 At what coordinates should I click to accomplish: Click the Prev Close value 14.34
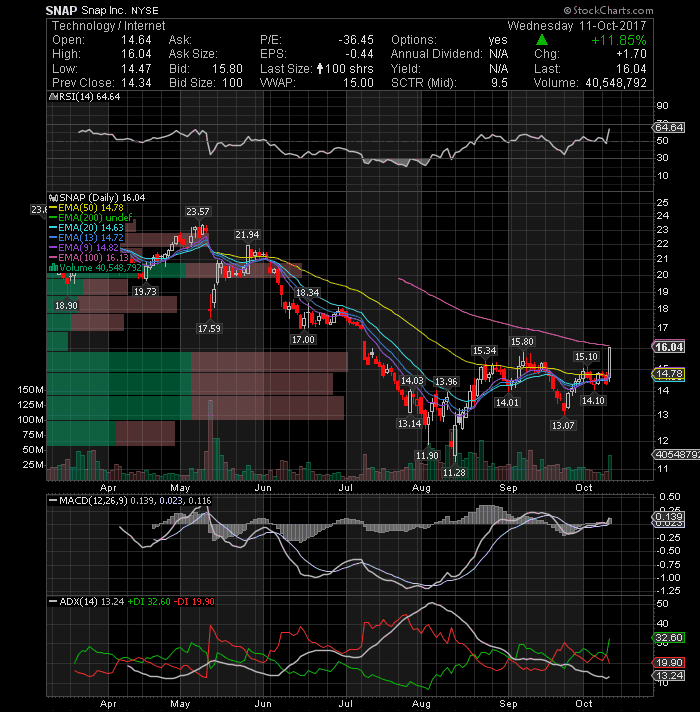coord(136,83)
